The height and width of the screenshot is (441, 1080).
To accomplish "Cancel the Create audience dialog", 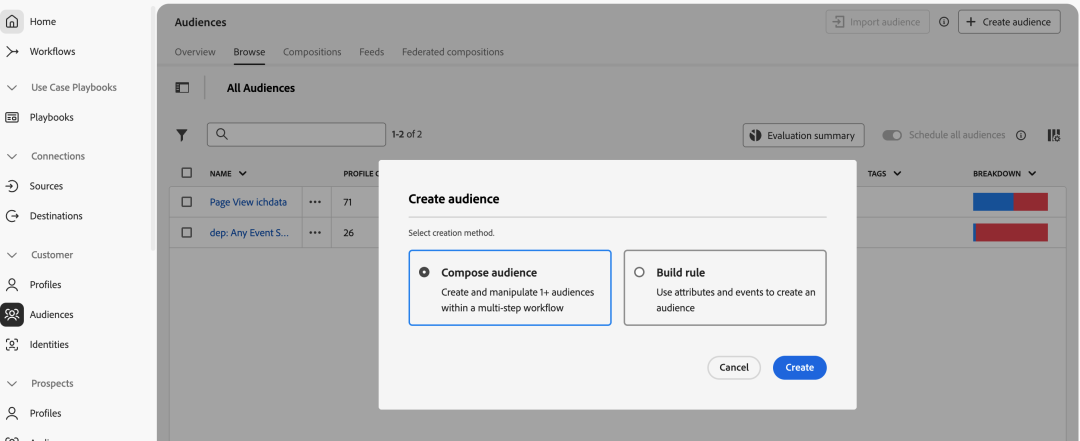I will (x=734, y=368).
